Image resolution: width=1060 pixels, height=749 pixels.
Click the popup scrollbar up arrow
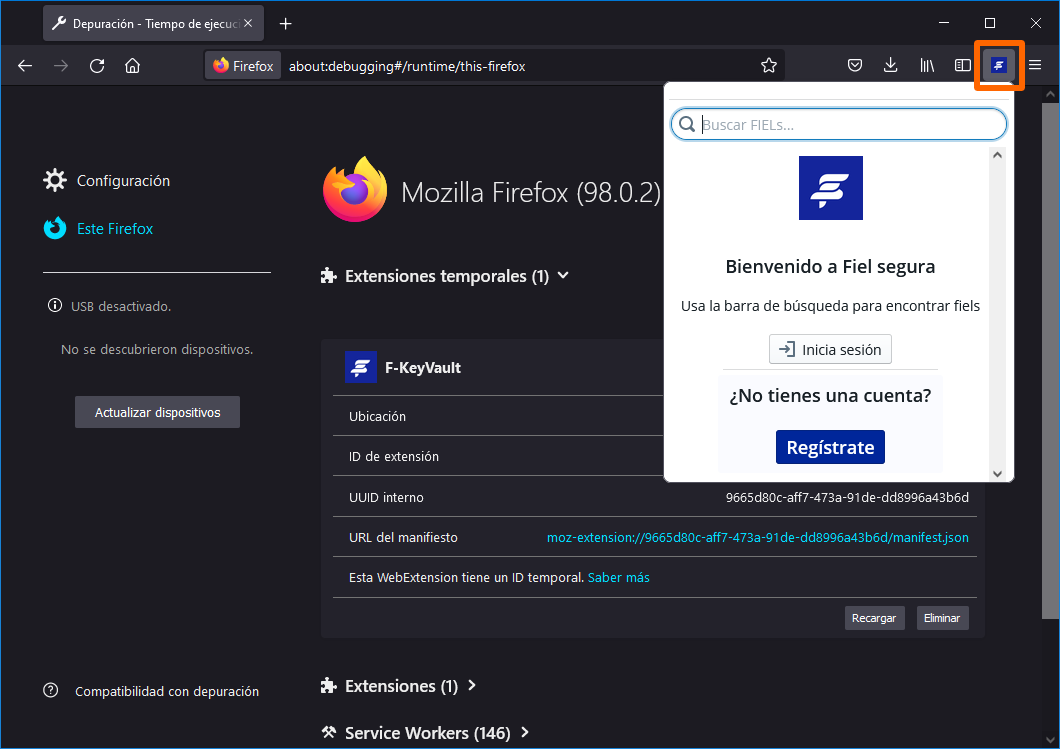coord(997,155)
